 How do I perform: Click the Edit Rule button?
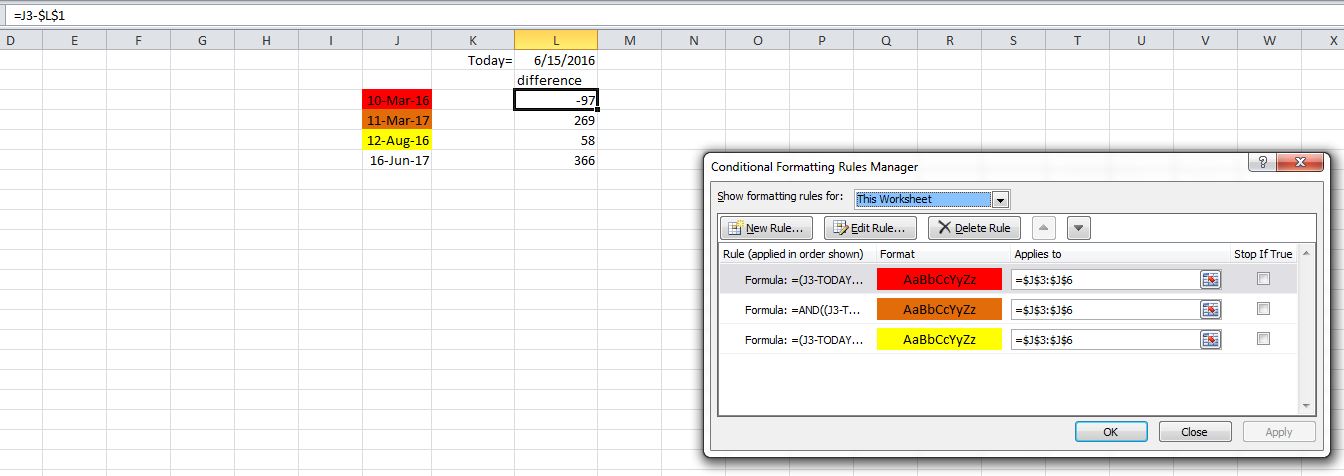(870, 228)
